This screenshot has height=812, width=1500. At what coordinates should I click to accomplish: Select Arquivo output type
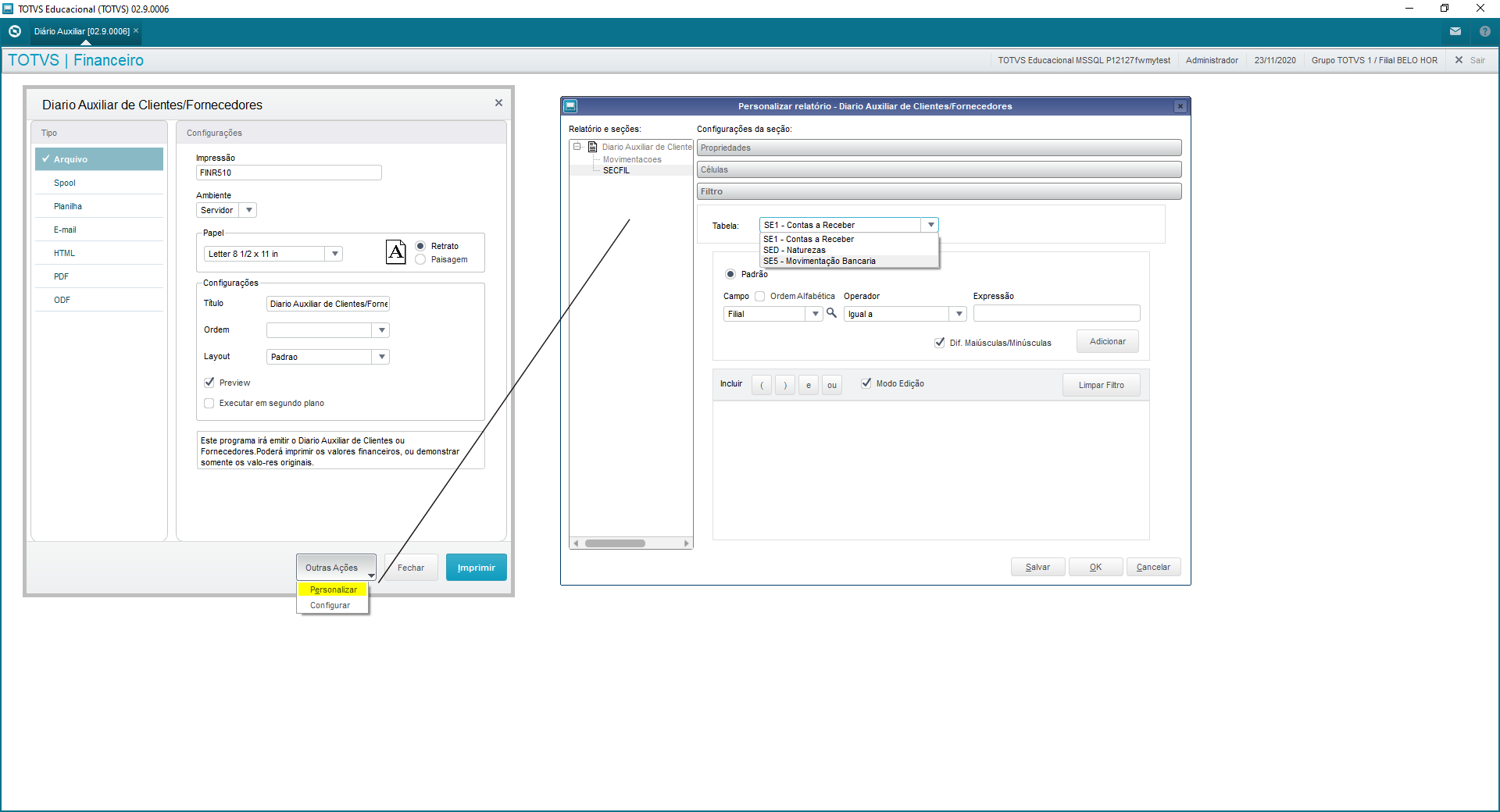[x=99, y=159]
